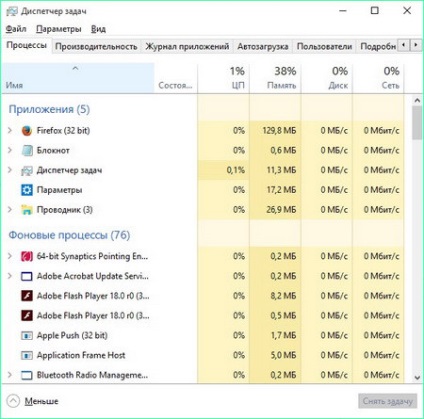Screen dimensions: 424x419
Task: Expand the Проводник (3) process group
Action: [10, 210]
